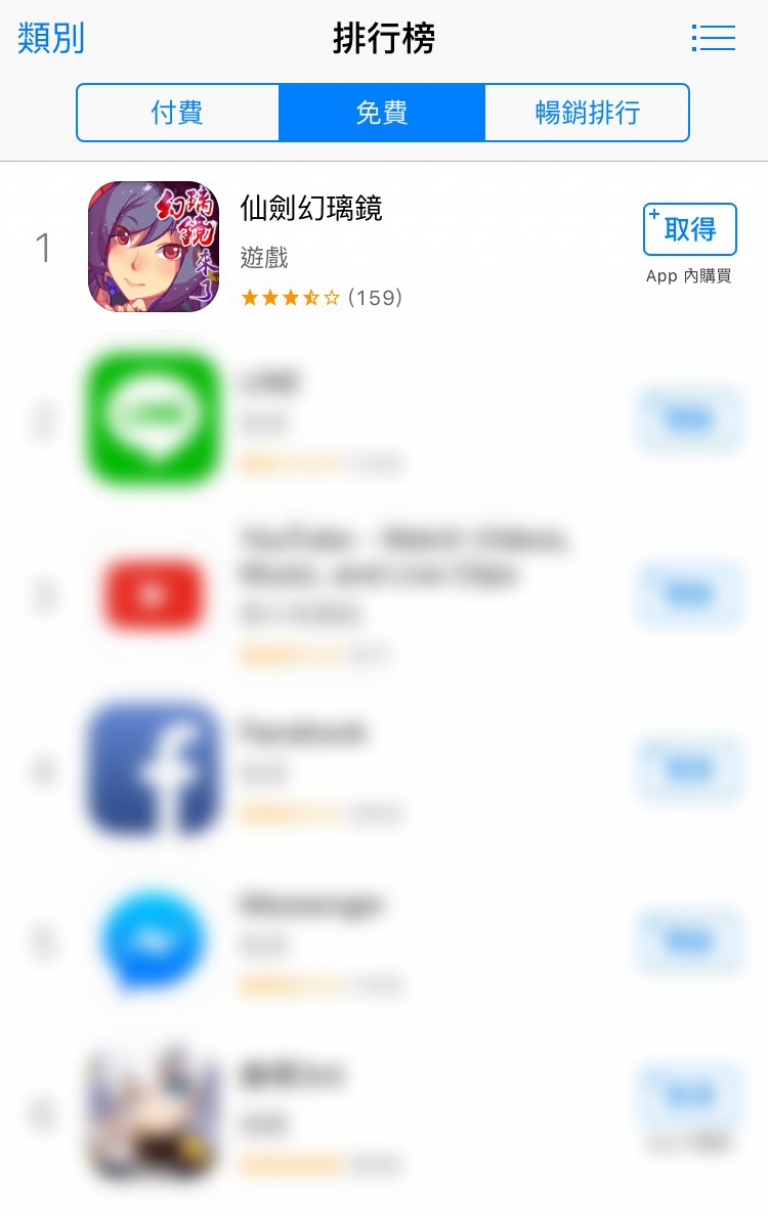Open the list view icon at top right

(713, 38)
